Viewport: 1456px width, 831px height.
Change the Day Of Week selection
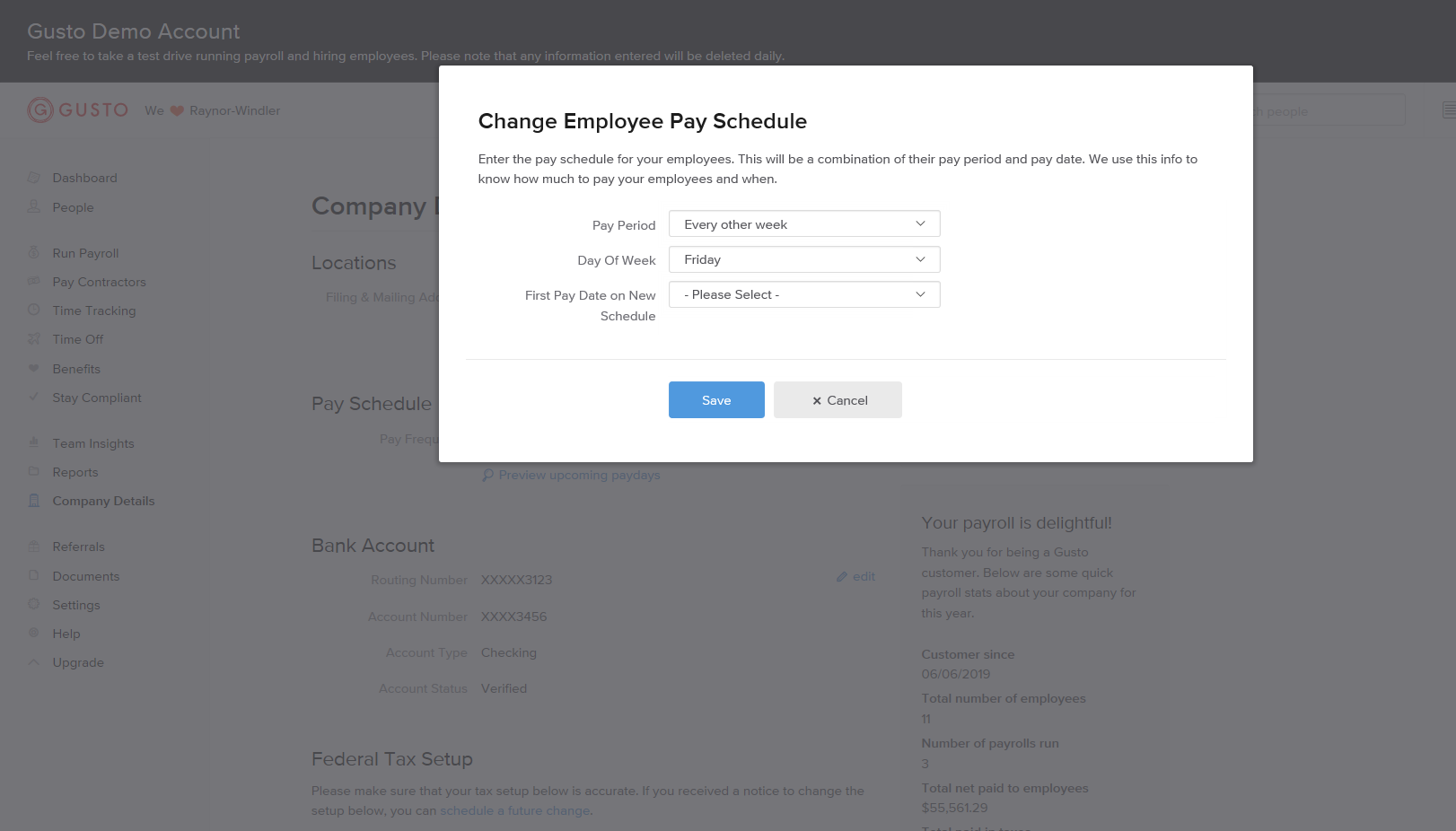pos(803,259)
